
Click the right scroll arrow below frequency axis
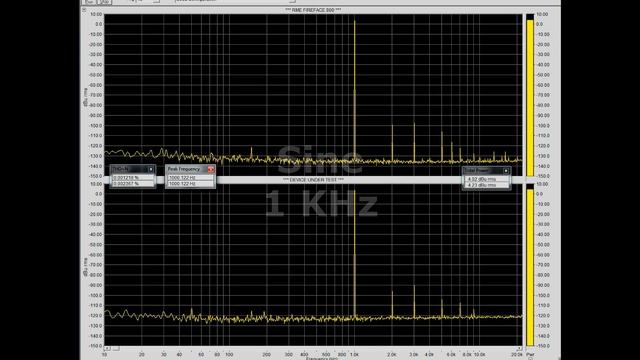[519, 349]
